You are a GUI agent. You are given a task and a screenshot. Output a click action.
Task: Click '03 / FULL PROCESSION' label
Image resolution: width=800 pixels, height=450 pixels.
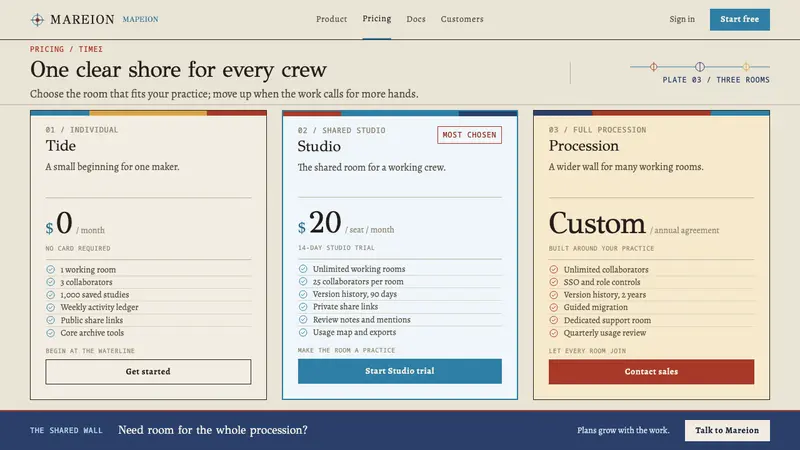pos(597,130)
